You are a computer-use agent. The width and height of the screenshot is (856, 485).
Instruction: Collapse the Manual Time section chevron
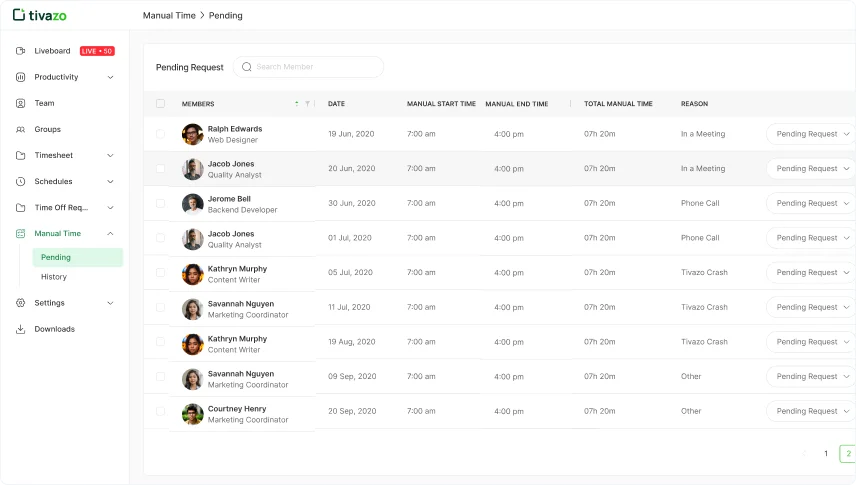110,234
